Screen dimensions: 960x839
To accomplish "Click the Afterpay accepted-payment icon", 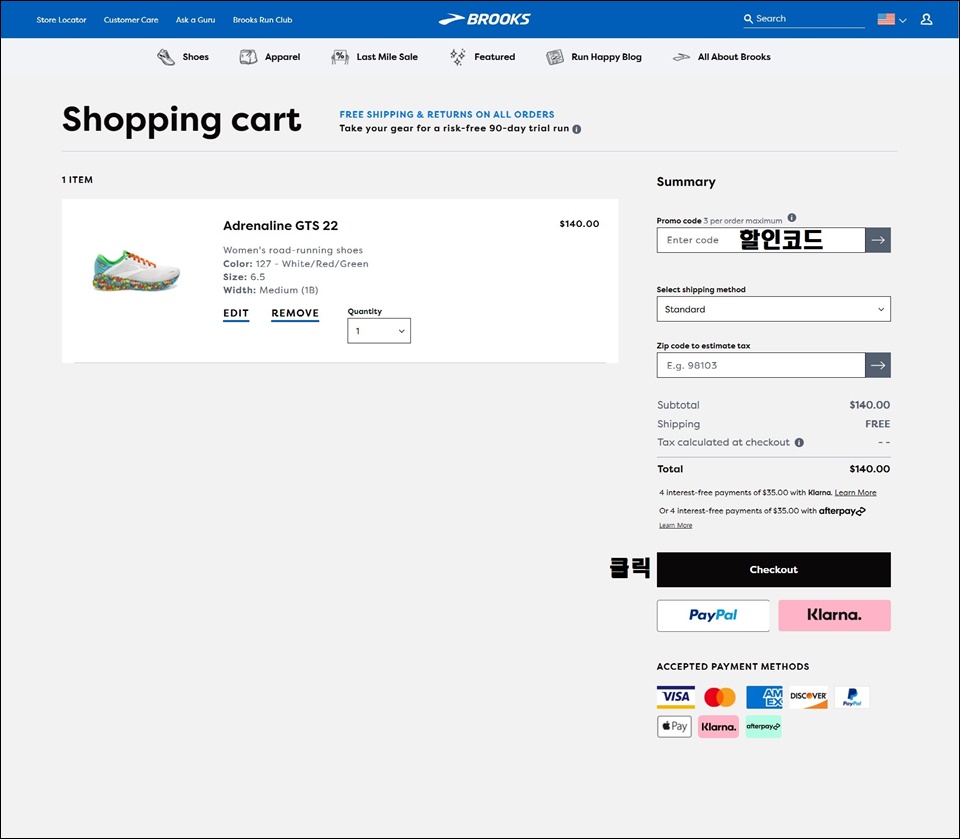I will coord(763,726).
